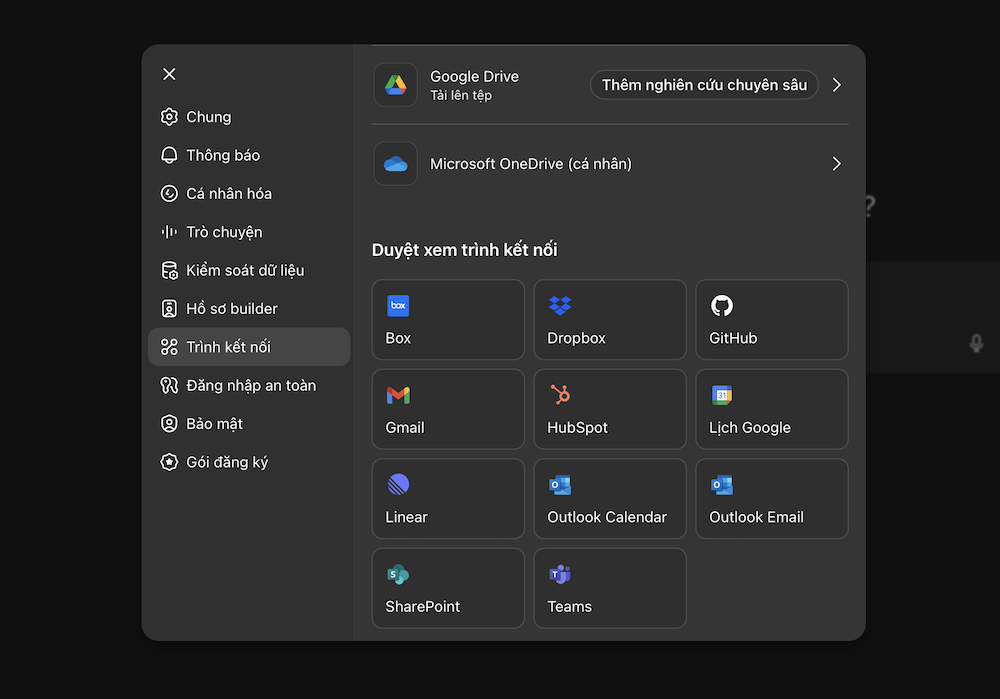Image resolution: width=1000 pixels, height=699 pixels.
Task: Open the GitHub connector tile
Action: pos(771,320)
